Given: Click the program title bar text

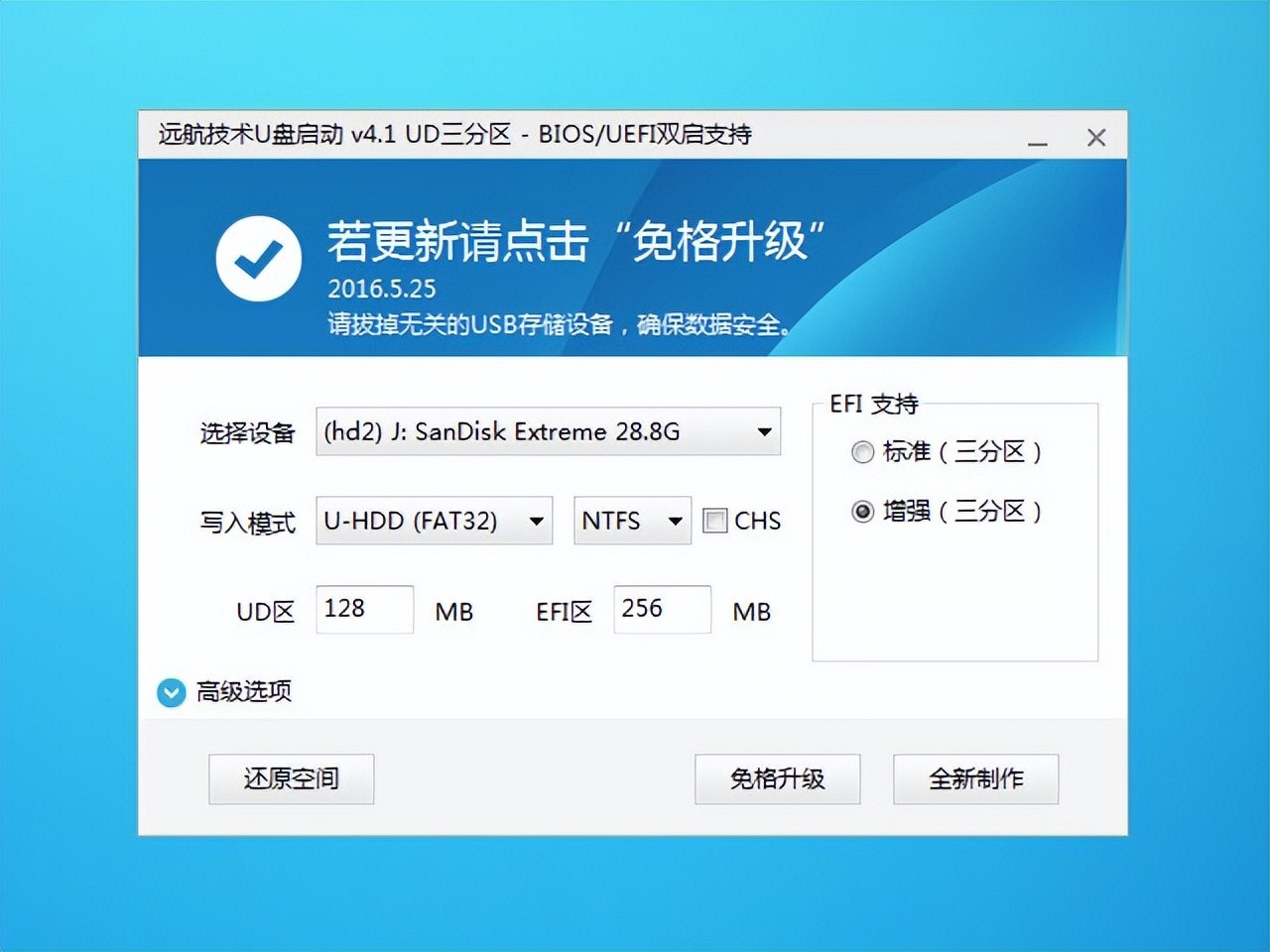Looking at the screenshot, I should coord(454,134).
